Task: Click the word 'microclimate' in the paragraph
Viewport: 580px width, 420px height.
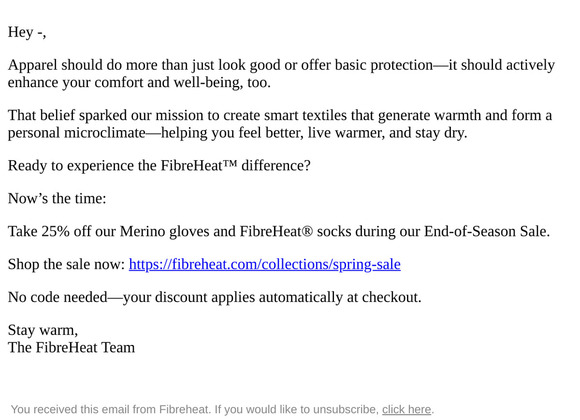Action: pos(105,132)
